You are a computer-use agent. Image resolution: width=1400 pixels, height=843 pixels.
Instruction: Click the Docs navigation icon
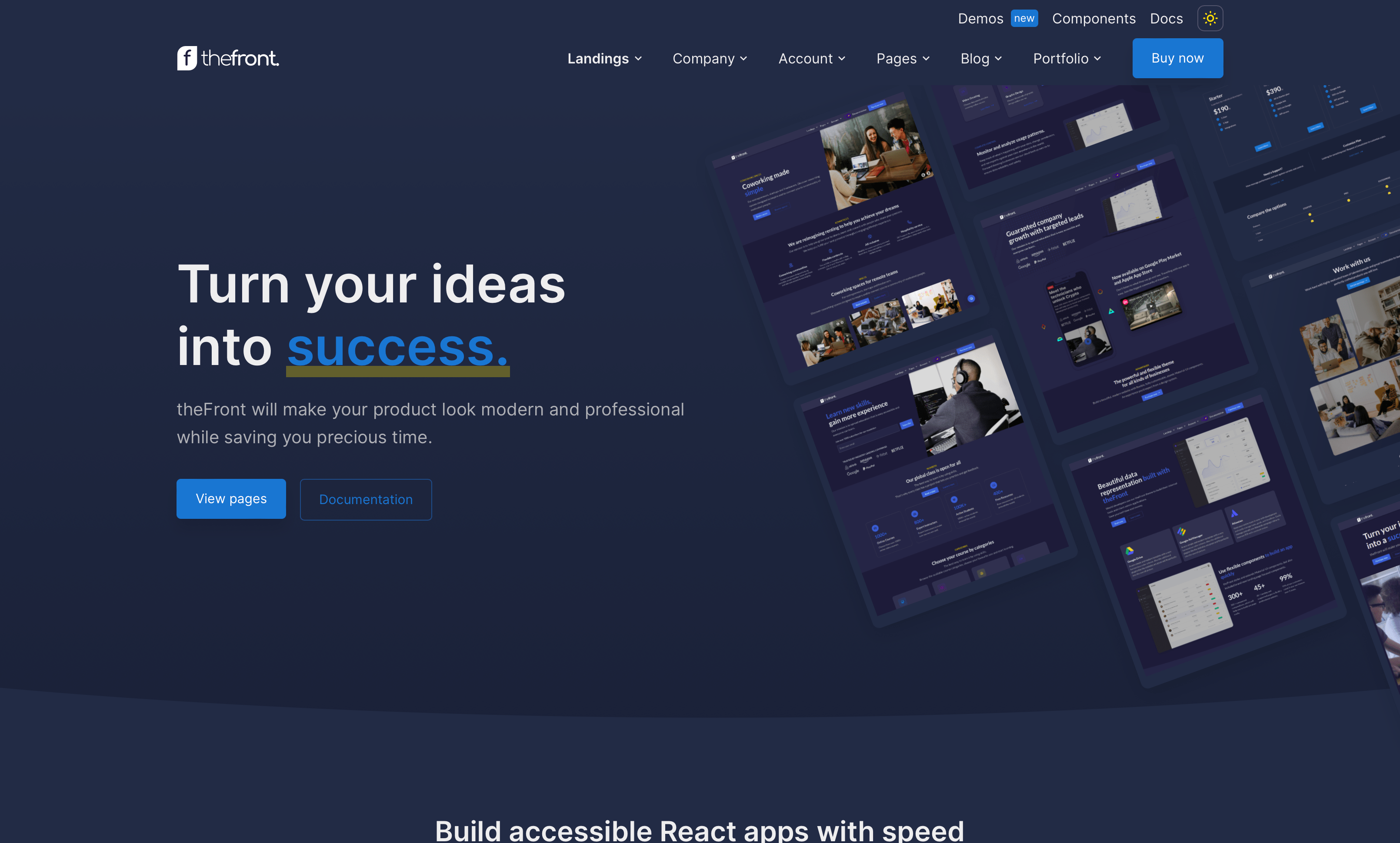click(x=1167, y=18)
